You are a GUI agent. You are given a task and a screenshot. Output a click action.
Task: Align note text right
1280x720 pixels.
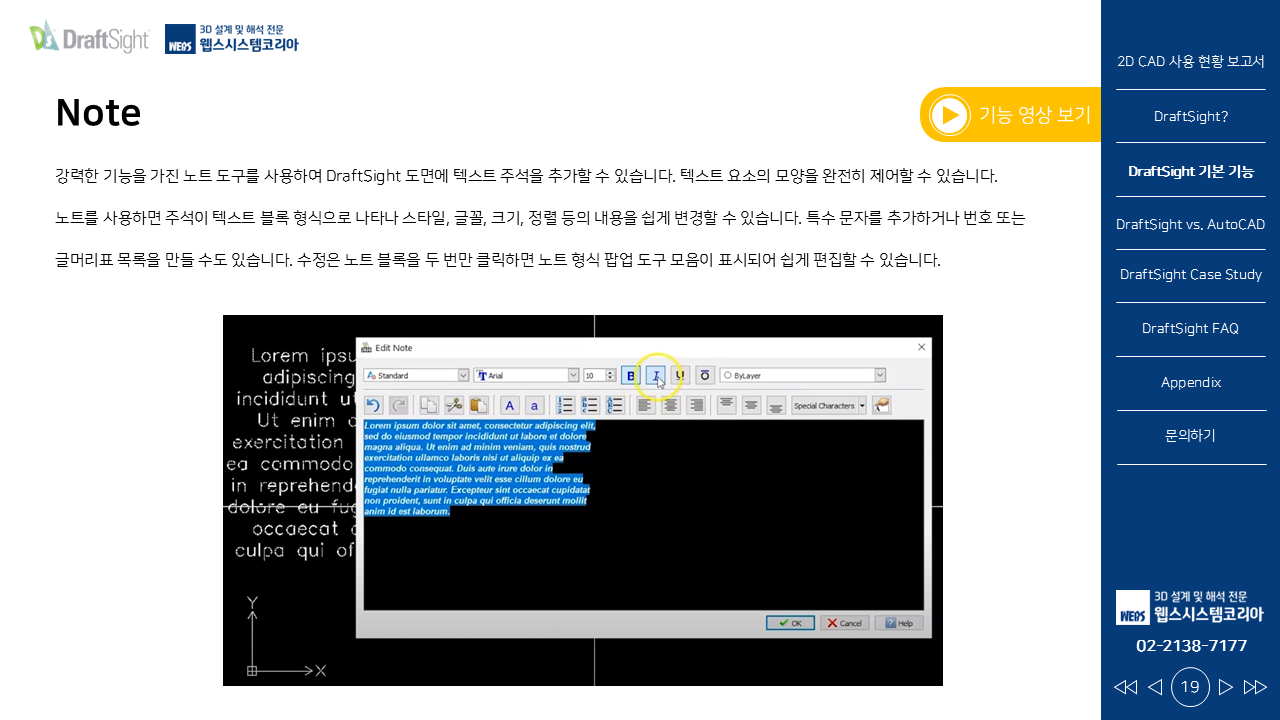point(696,405)
